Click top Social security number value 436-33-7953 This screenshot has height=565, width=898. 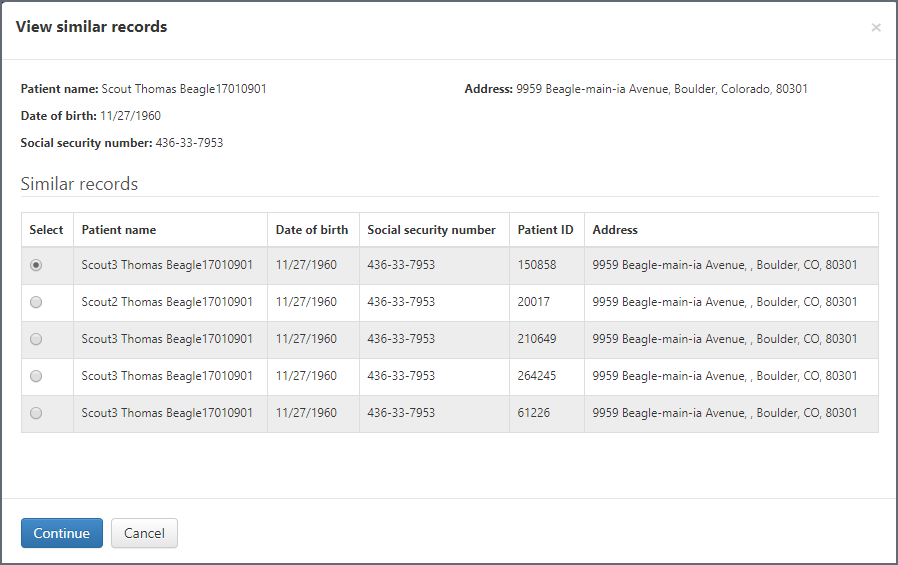(x=190, y=143)
